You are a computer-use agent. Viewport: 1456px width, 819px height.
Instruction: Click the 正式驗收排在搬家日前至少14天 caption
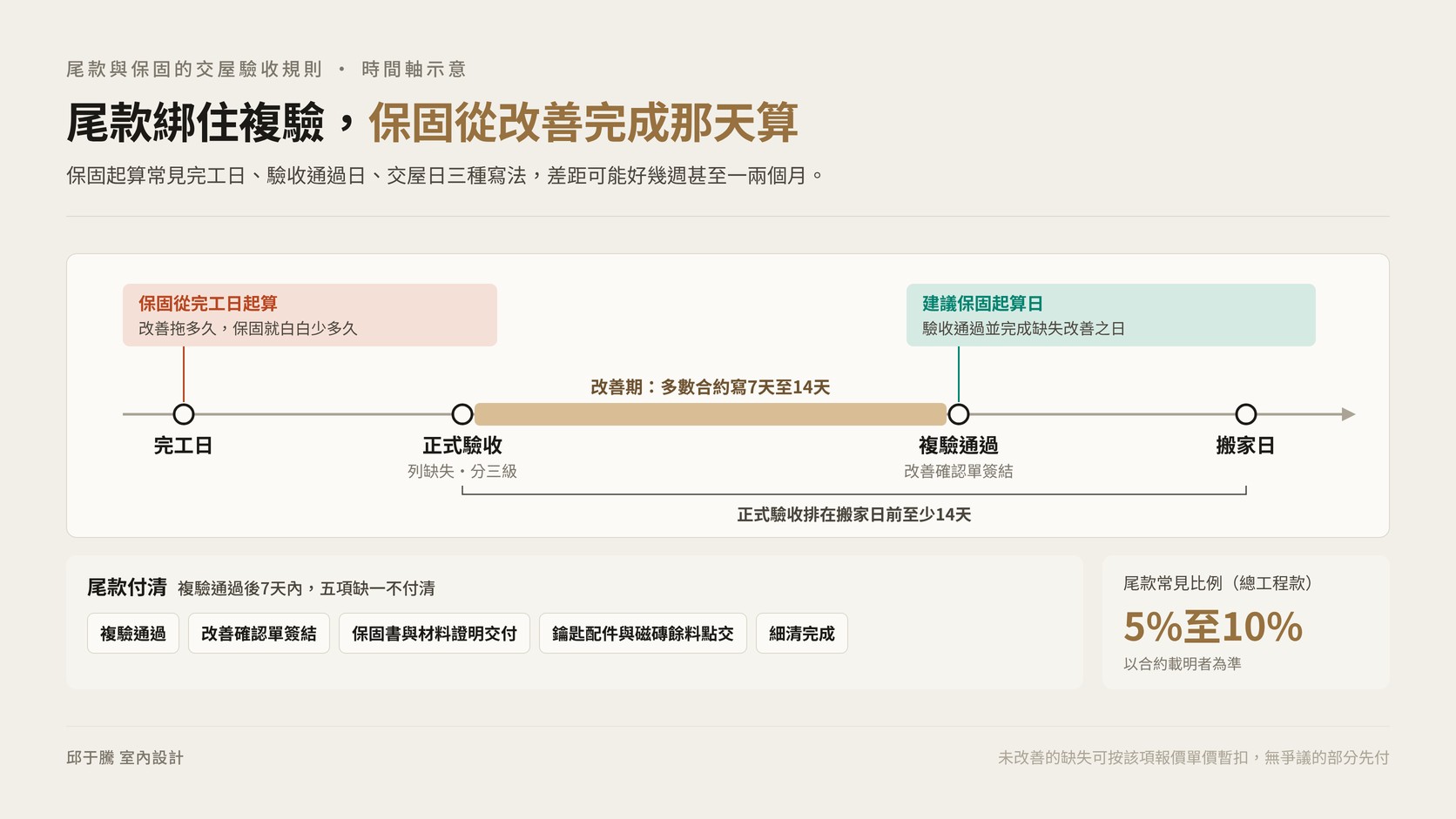pyautogui.click(x=854, y=514)
